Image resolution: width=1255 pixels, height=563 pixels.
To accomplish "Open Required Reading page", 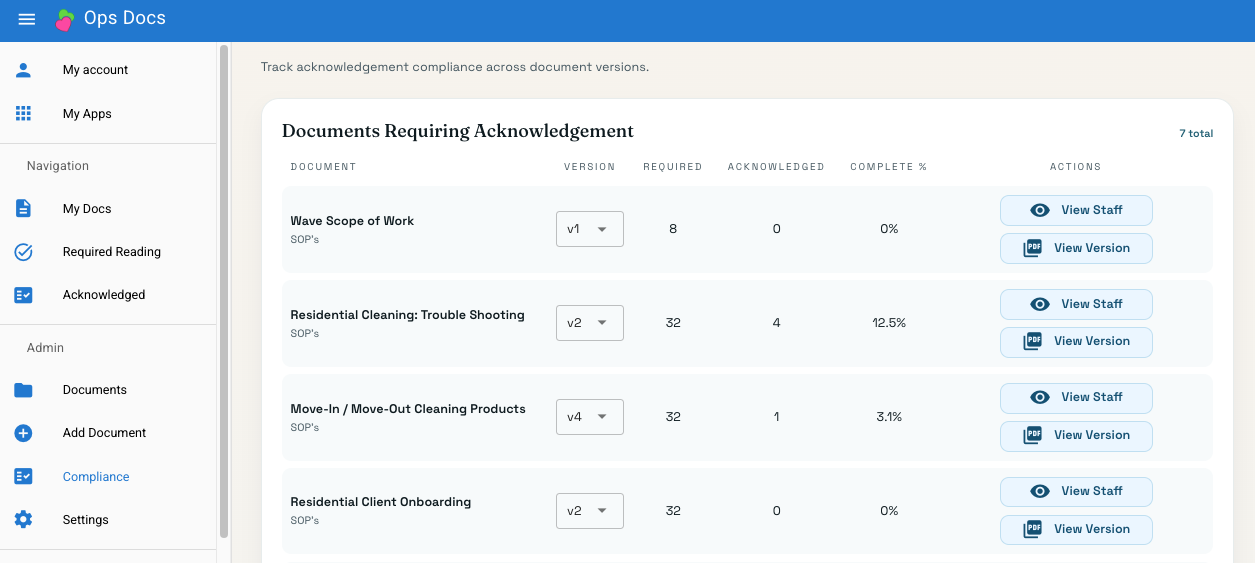I will (x=108, y=252).
